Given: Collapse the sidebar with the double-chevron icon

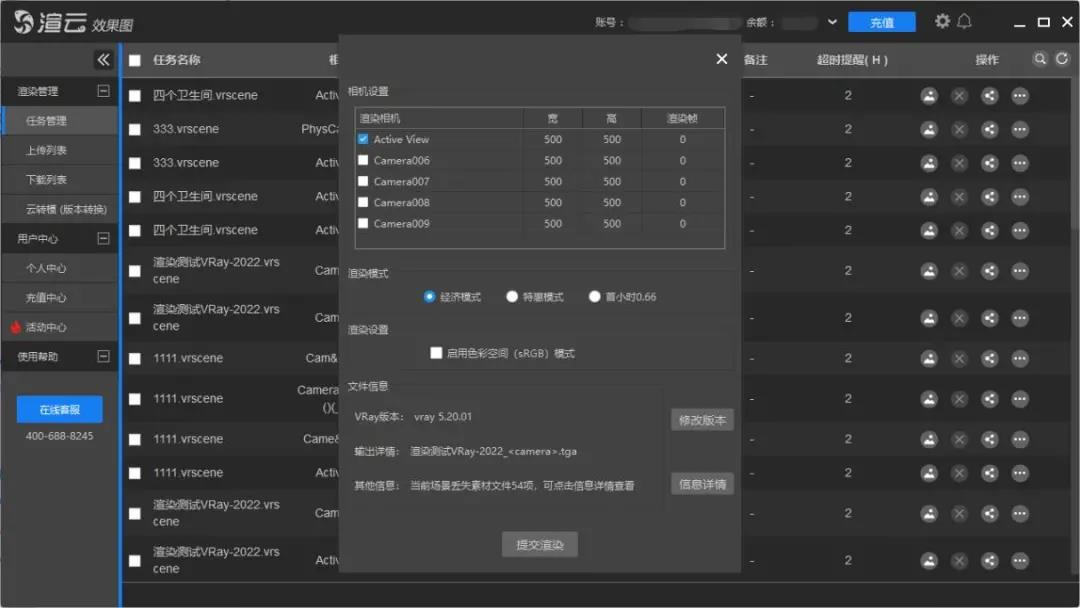Looking at the screenshot, I should (103, 60).
